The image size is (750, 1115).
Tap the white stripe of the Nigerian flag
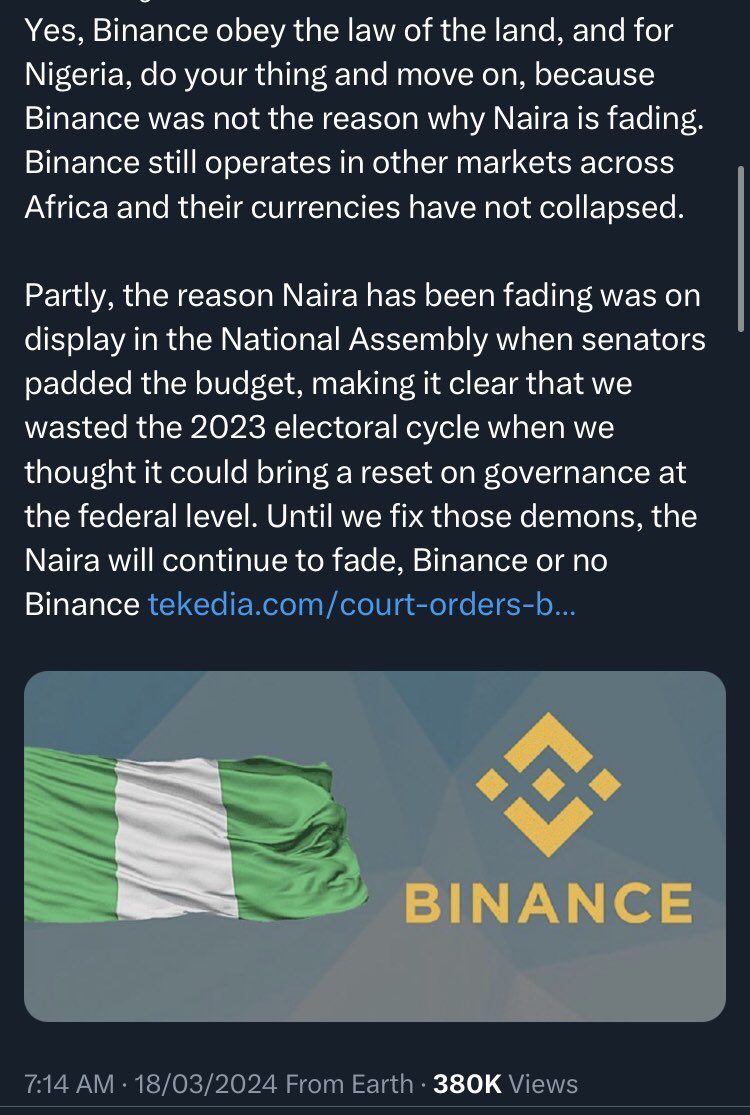click(x=174, y=838)
